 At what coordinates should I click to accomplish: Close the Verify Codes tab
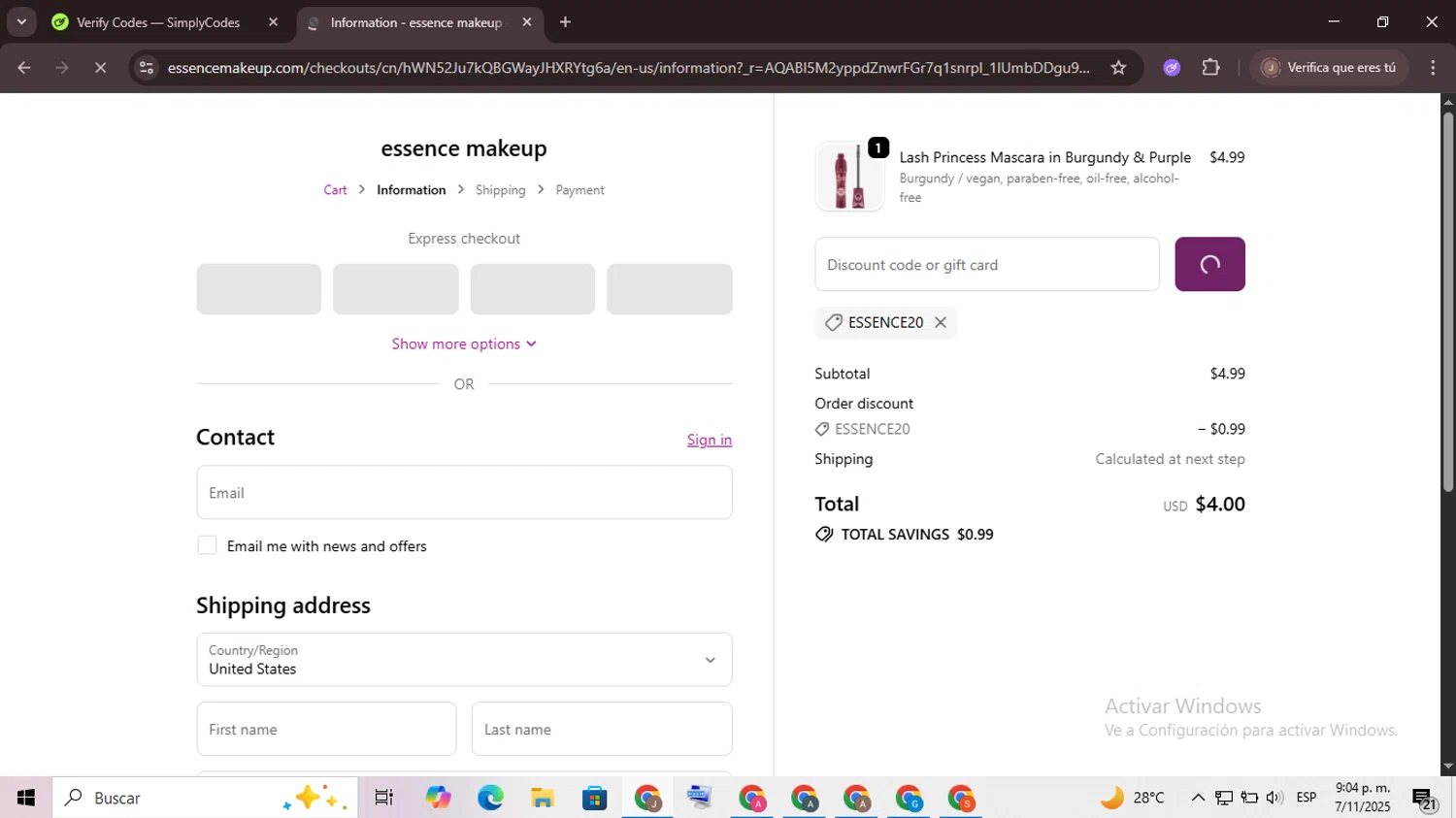tap(273, 22)
